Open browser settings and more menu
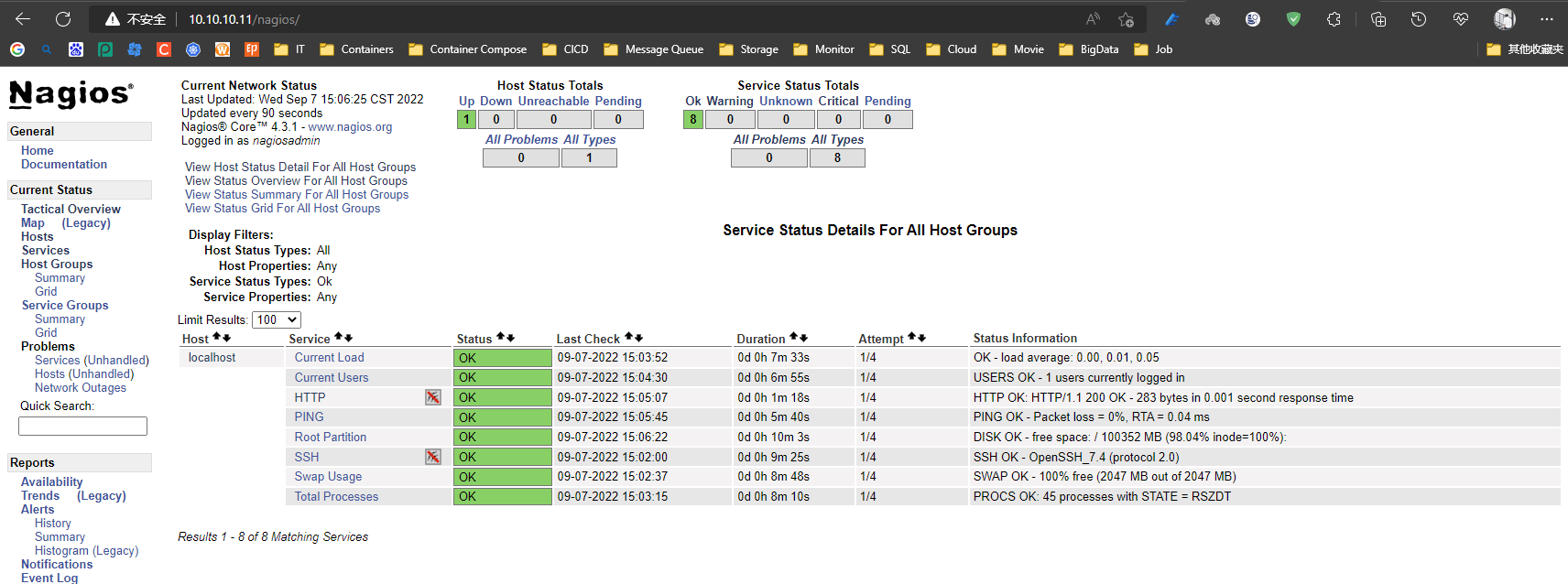1568x584 pixels. [1547, 19]
